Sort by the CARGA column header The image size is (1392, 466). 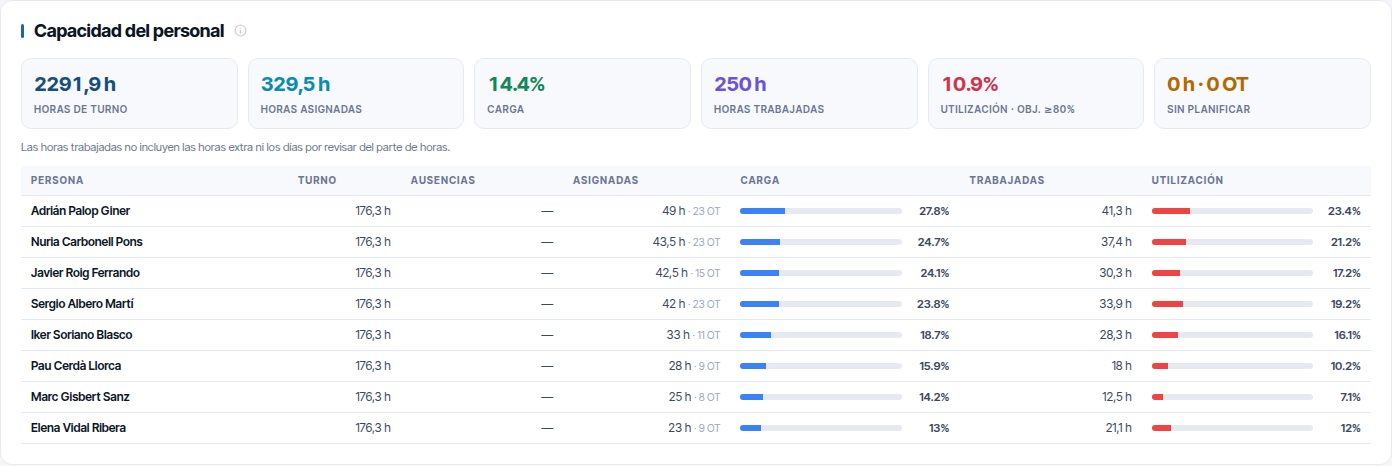[760, 180]
